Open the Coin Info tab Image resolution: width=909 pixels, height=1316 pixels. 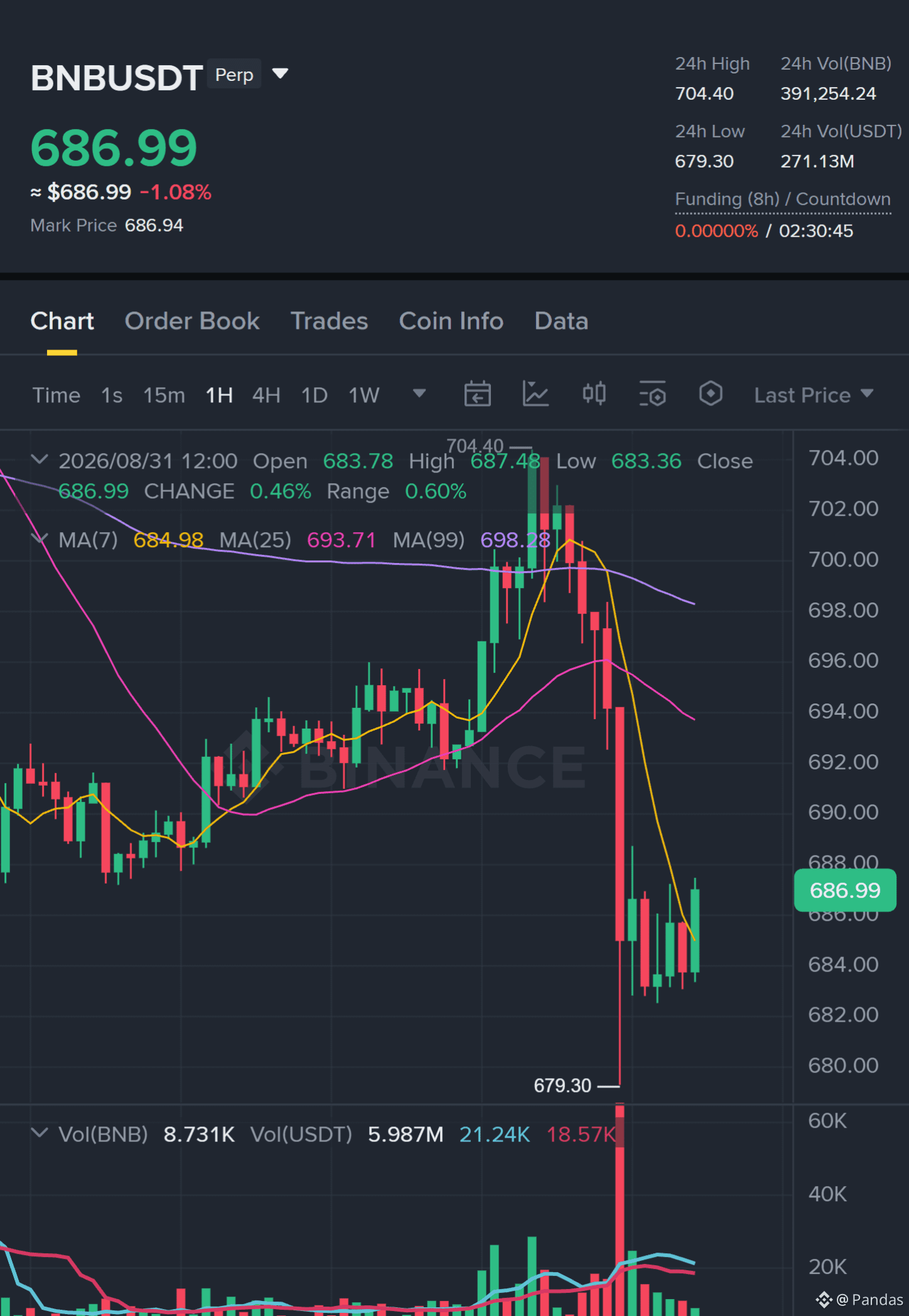451,321
